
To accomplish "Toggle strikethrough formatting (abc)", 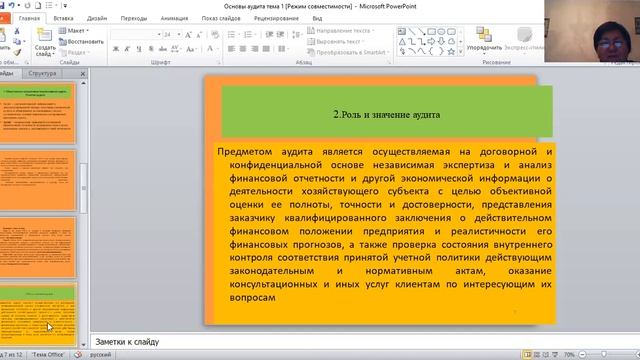I will (x=163, y=49).
